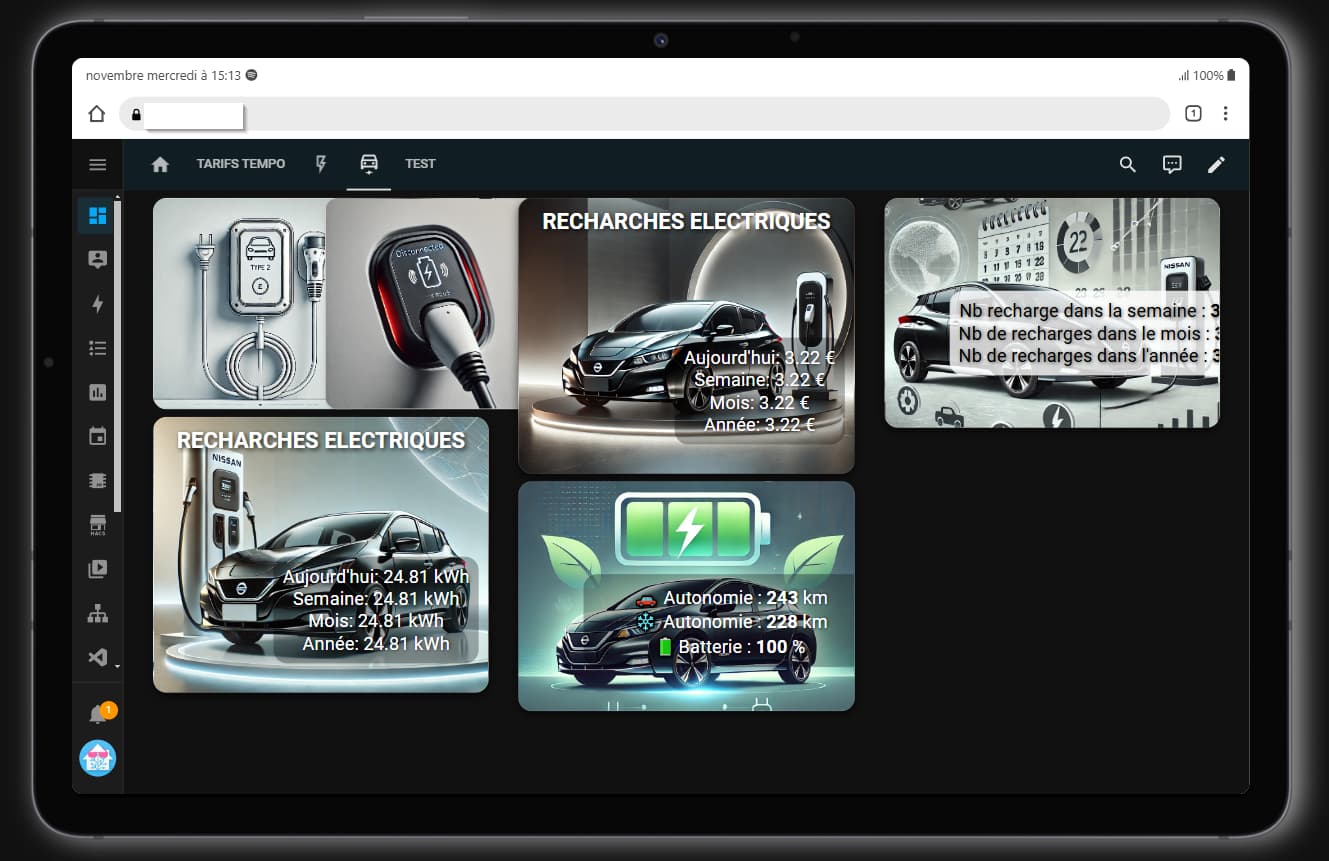Image resolution: width=1329 pixels, height=861 pixels.
Task: Click "Autonomie : 243 km" line
Action: (x=732, y=598)
